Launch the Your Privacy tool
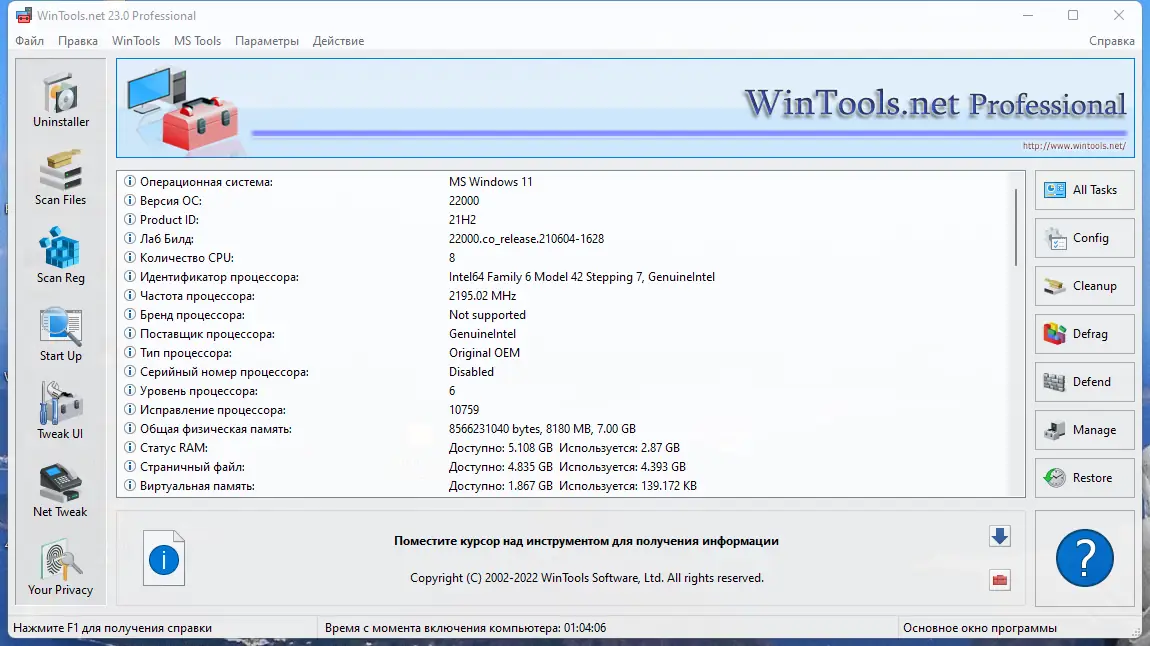Viewport: 1150px width, 646px height. (60, 566)
